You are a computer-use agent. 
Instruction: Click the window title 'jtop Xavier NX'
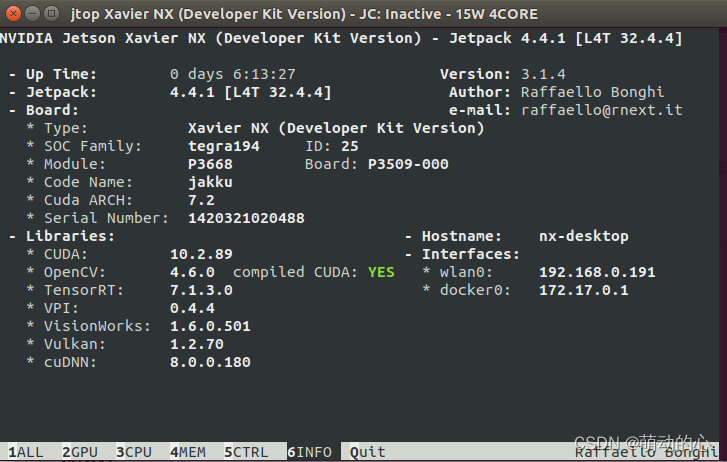(304, 14)
